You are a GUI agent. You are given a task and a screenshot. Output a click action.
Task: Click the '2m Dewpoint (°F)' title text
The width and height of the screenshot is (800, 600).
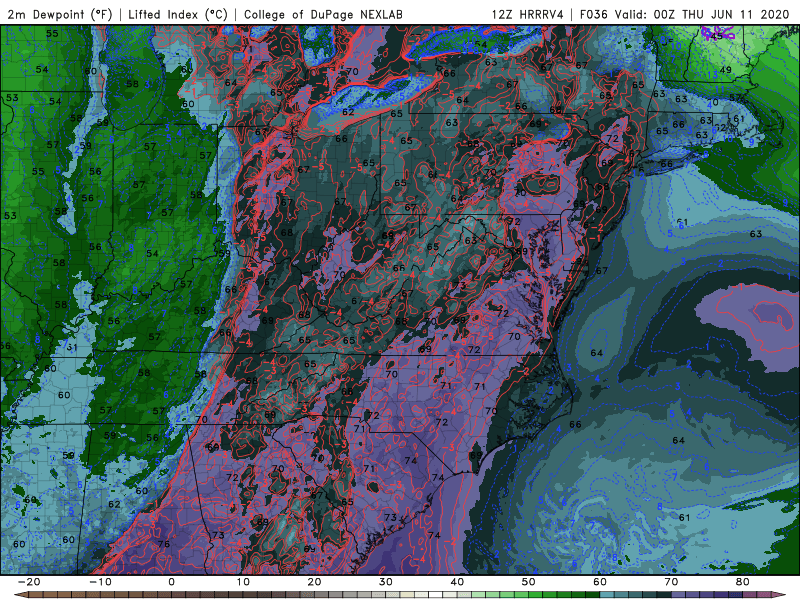point(59,14)
